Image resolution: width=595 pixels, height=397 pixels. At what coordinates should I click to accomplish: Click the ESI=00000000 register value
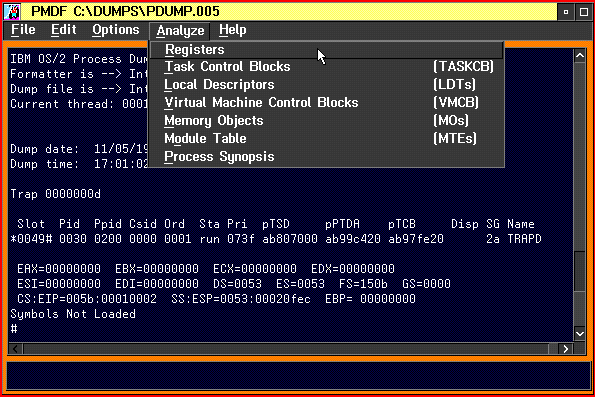coord(59,284)
